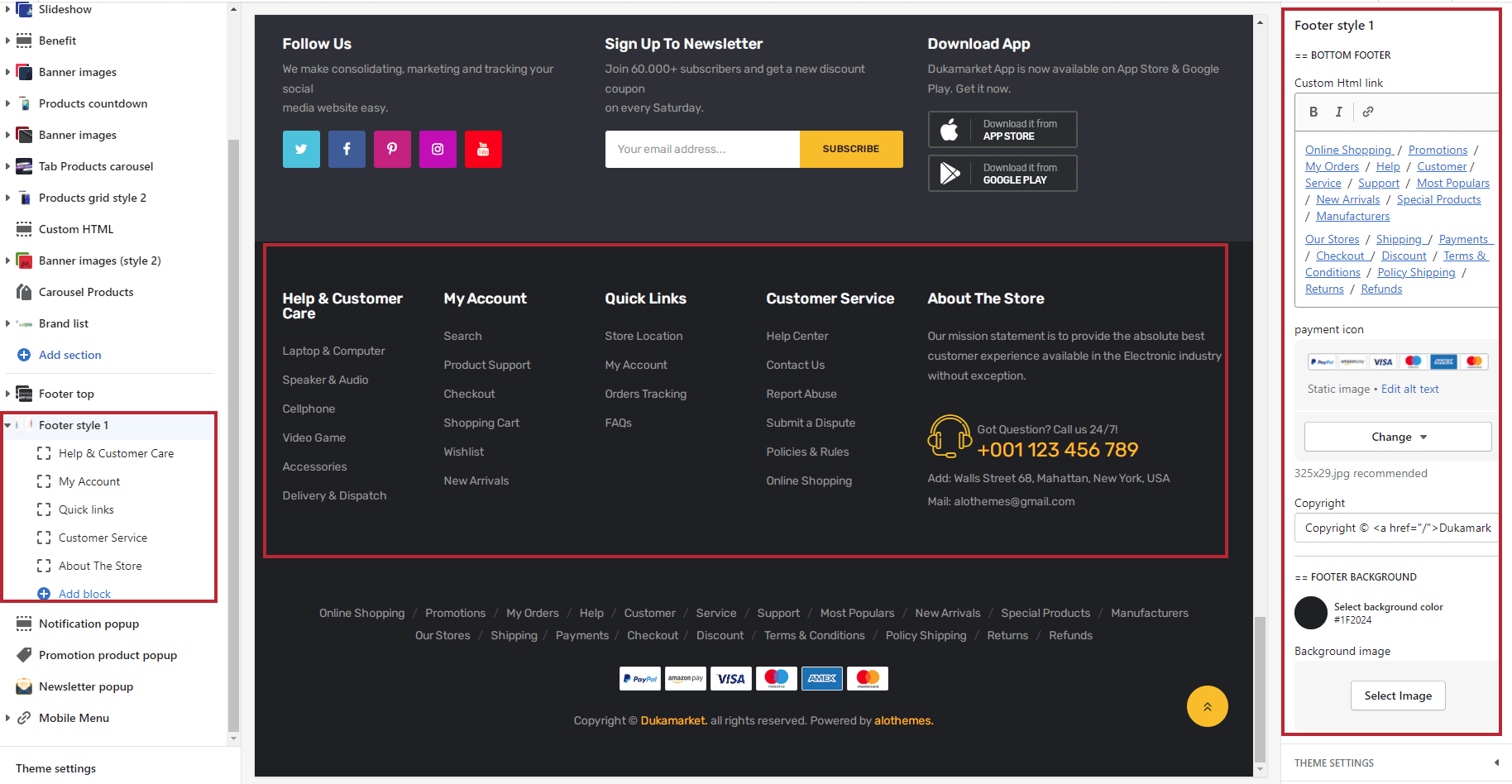Open the Pinterest social icon
The image size is (1512, 784).
point(392,149)
